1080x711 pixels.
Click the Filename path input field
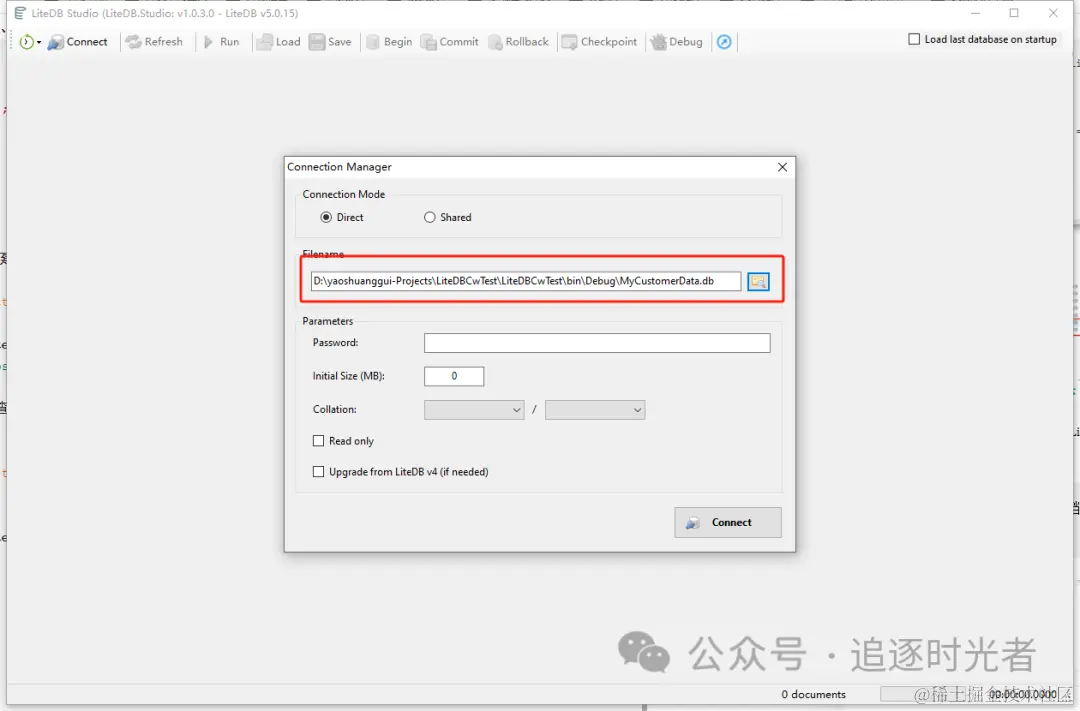tap(526, 281)
